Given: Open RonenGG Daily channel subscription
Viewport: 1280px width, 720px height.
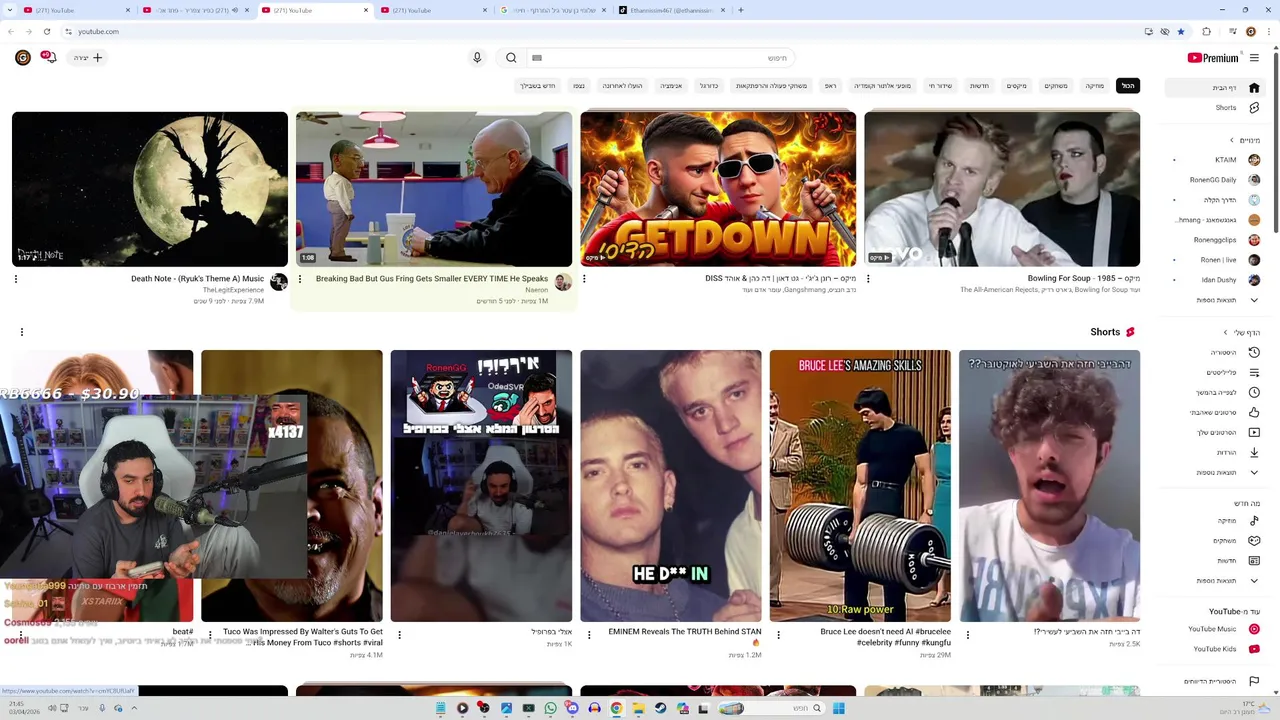Looking at the screenshot, I should (x=1215, y=180).
